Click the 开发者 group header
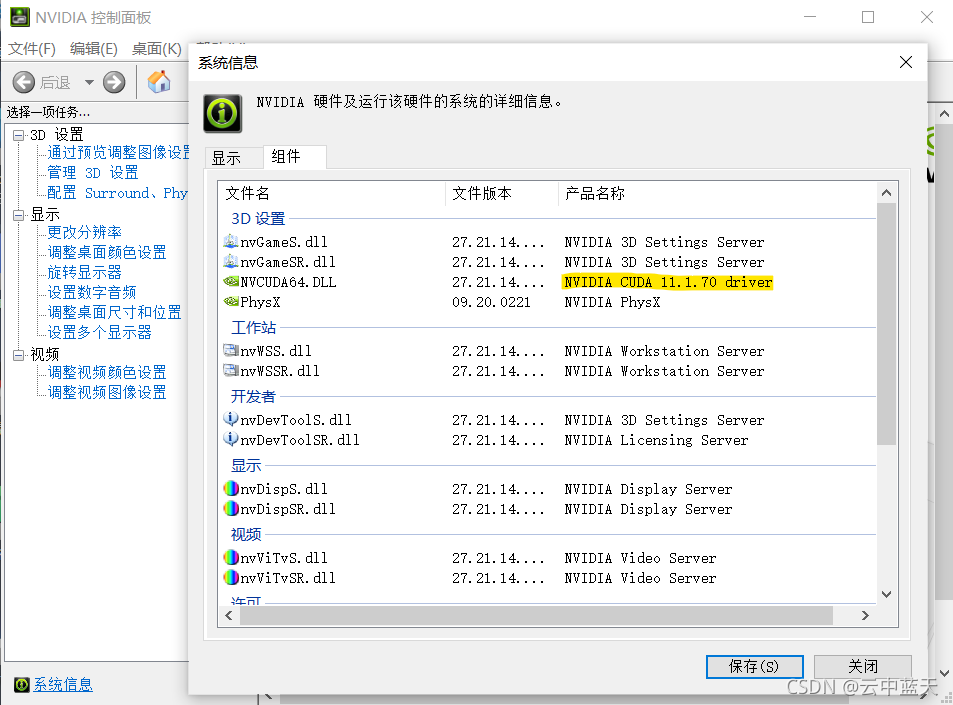Viewport: 953px width, 705px height. pos(253,397)
